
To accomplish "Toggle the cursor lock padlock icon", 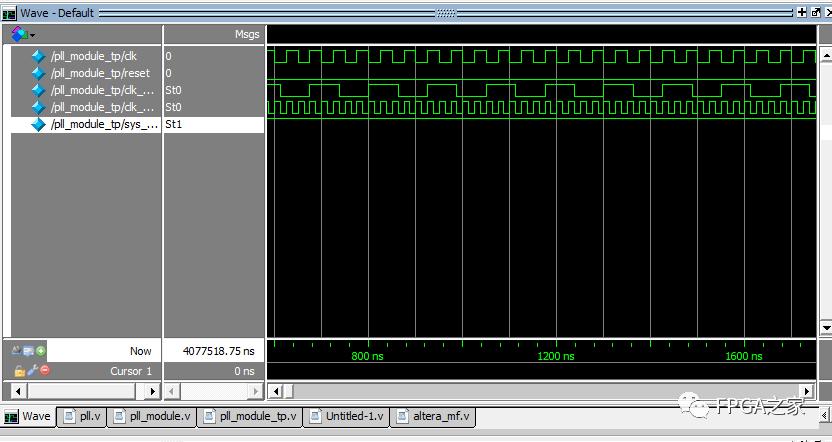I will (x=19, y=370).
